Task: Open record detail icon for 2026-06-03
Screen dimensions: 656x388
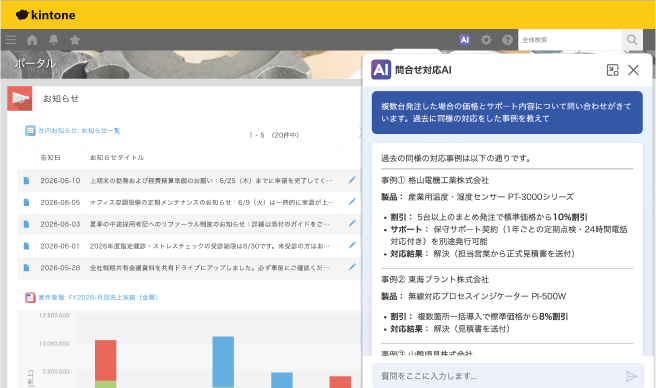Action: point(26,224)
